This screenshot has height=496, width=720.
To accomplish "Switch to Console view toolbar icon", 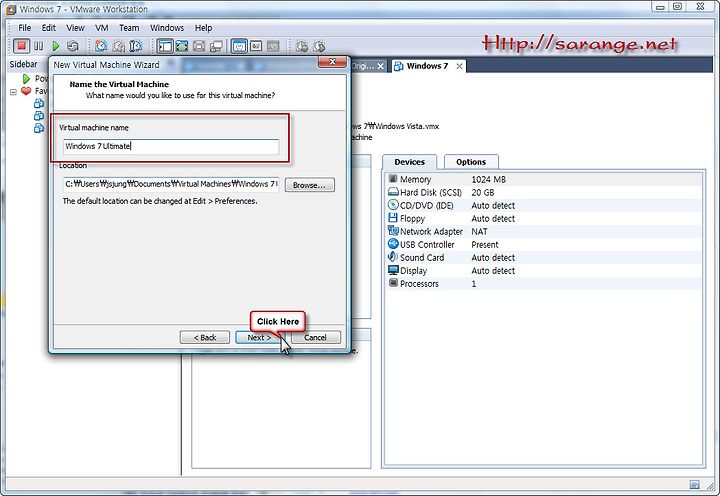I will click(x=256, y=46).
